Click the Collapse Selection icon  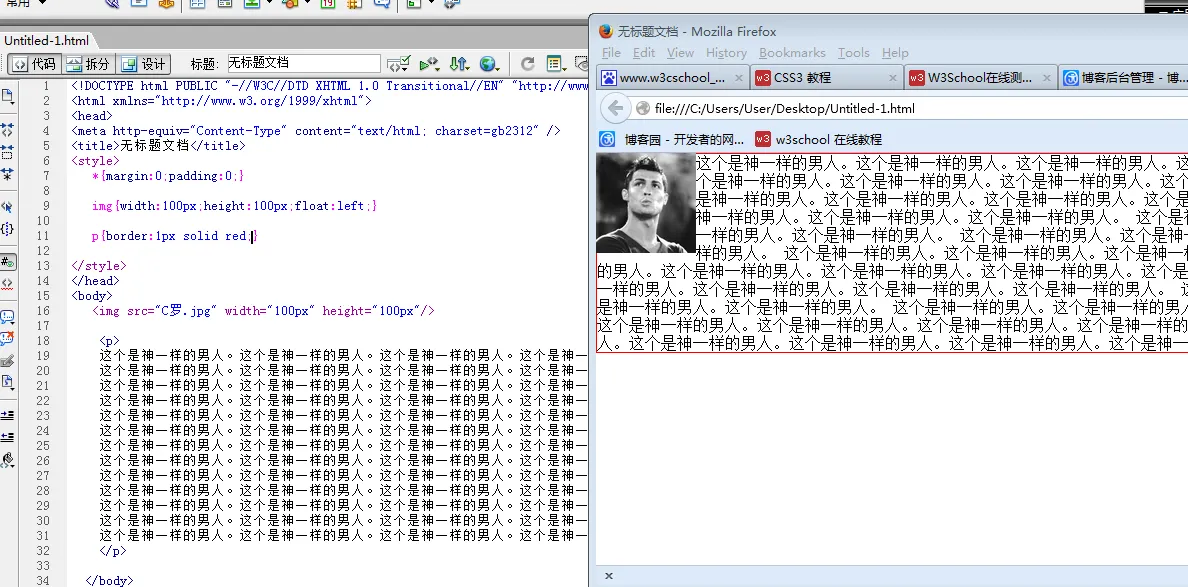pyautogui.click(x=8, y=151)
